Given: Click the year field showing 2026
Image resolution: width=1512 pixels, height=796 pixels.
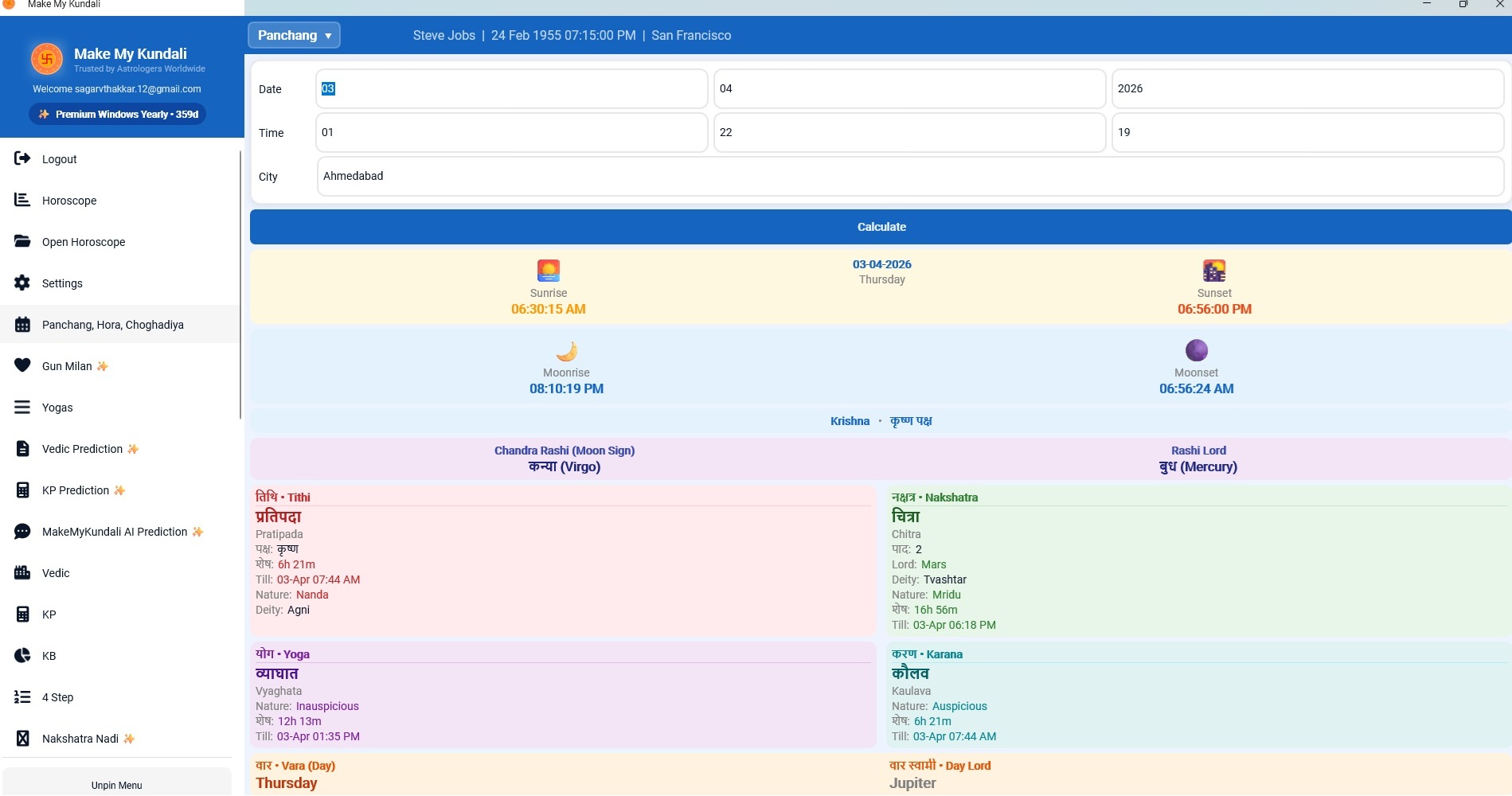Looking at the screenshot, I should (x=1307, y=88).
